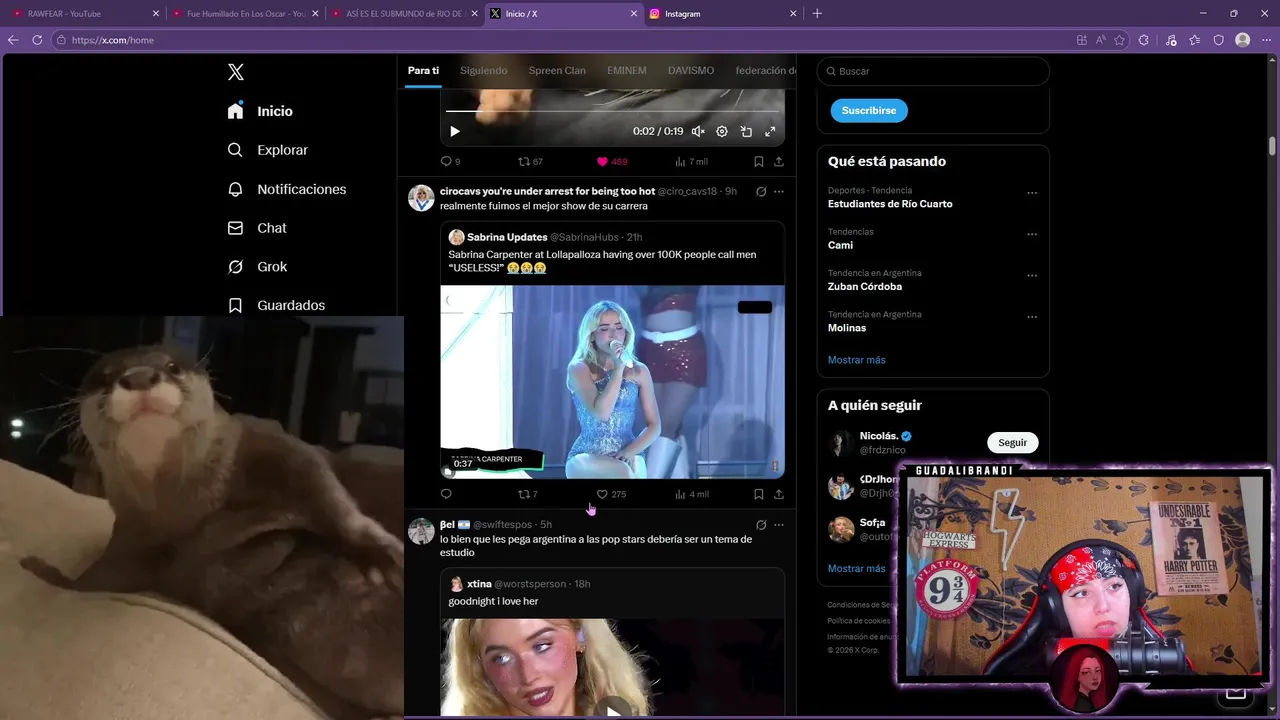Focus the Buscar search field
Viewport: 1280px width, 720px height.
tap(933, 71)
